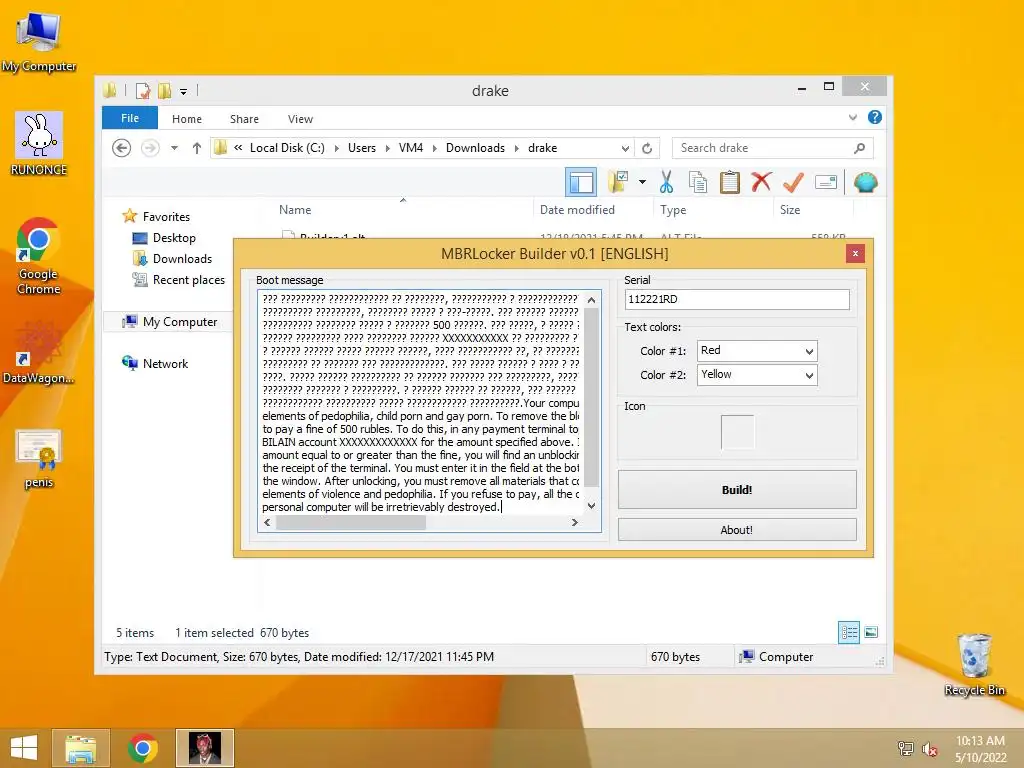Click the orange checkmark toolbar icon
Image resolution: width=1024 pixels, height=768 pixels.
793,182
